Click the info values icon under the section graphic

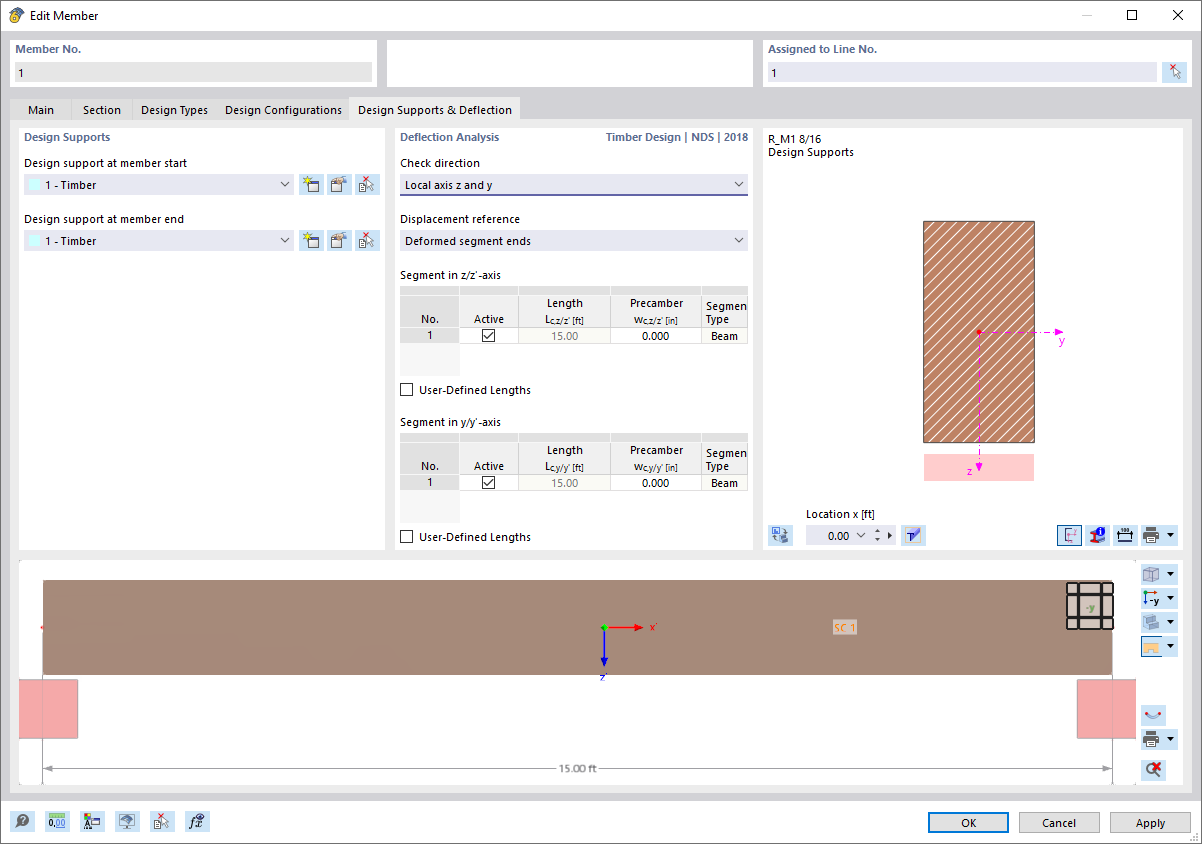1097,535
